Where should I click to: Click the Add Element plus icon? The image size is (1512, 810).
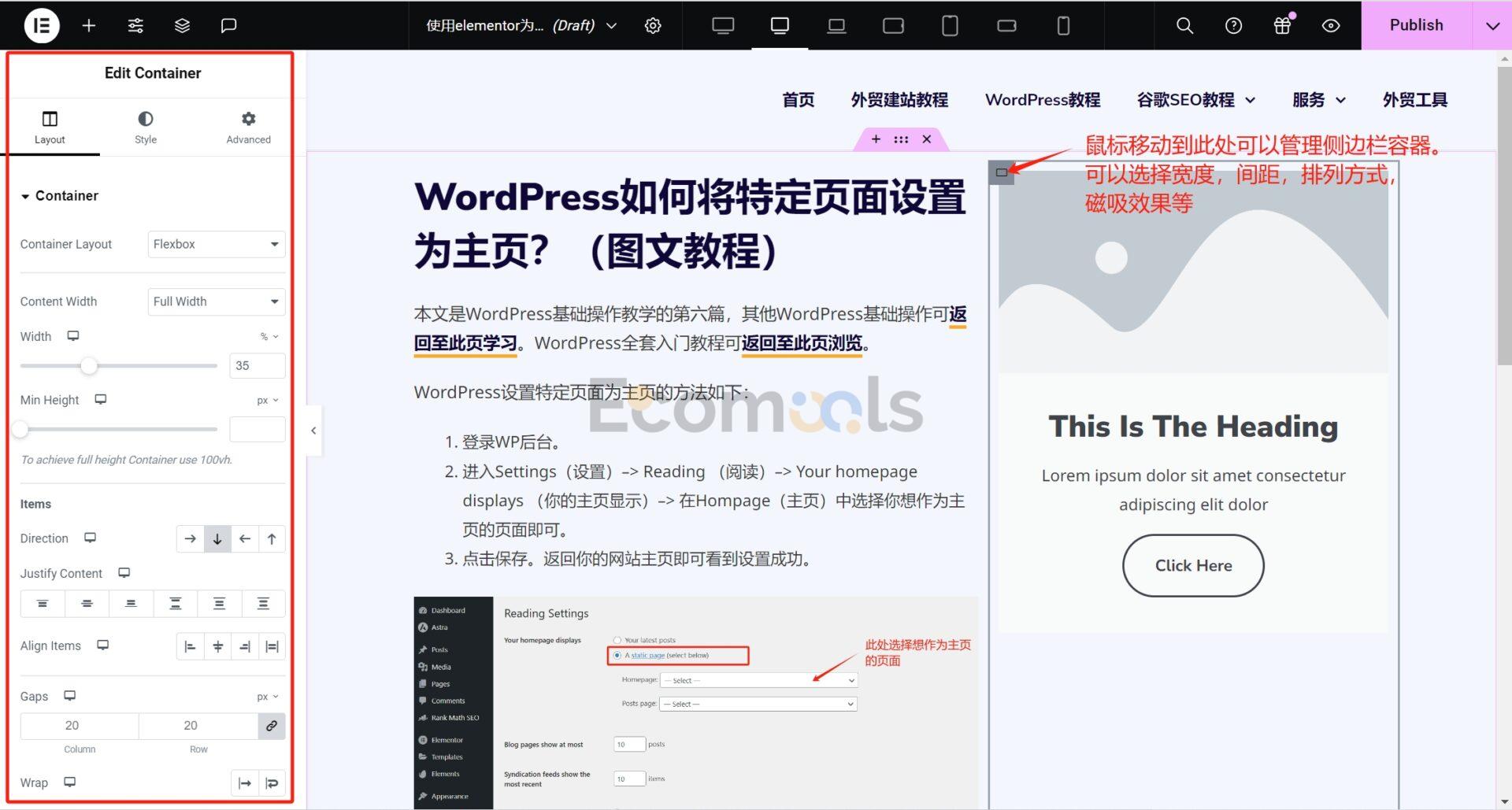click(x=89, y=25)
